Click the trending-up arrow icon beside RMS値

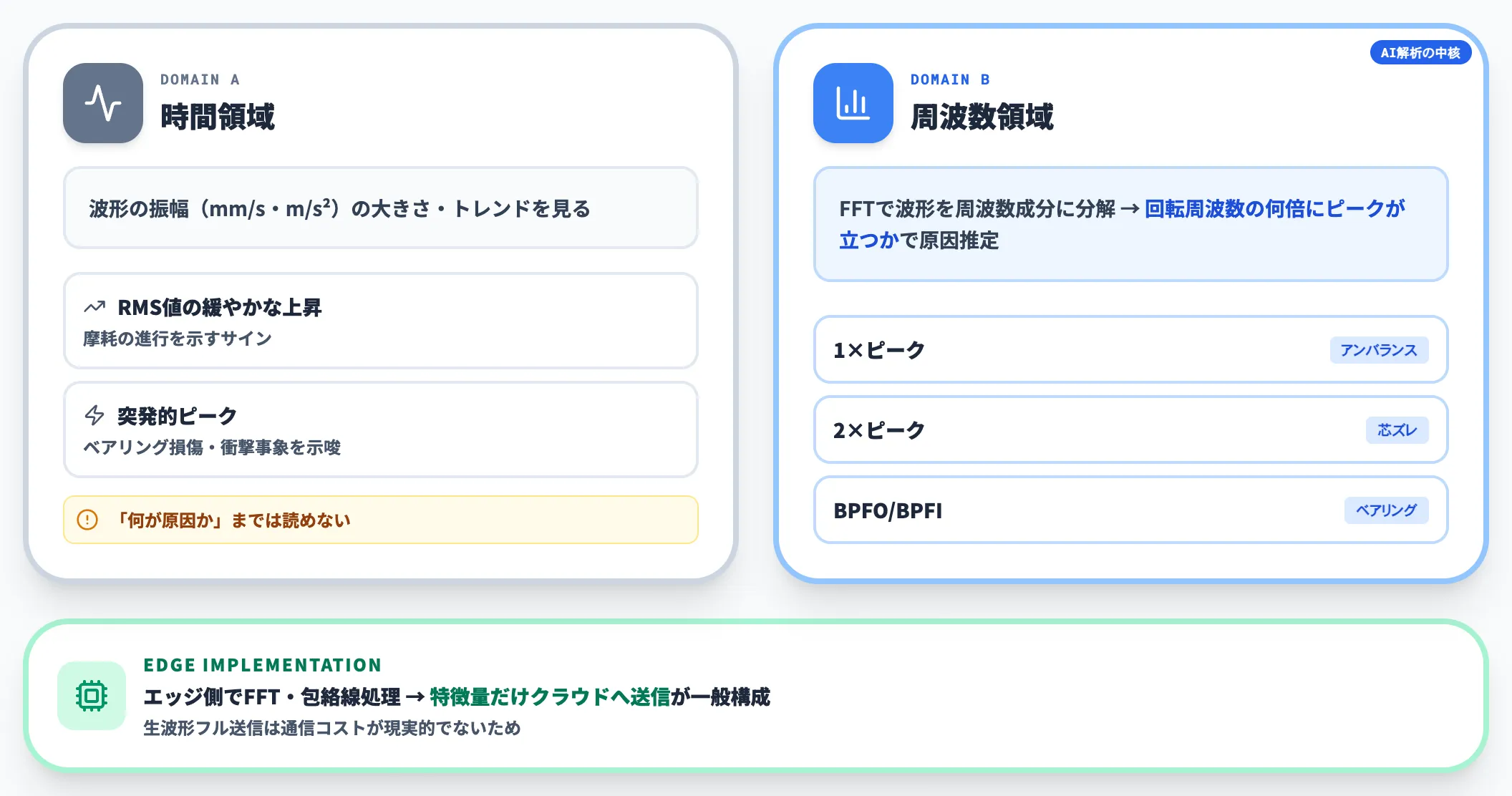click(94, 307)
